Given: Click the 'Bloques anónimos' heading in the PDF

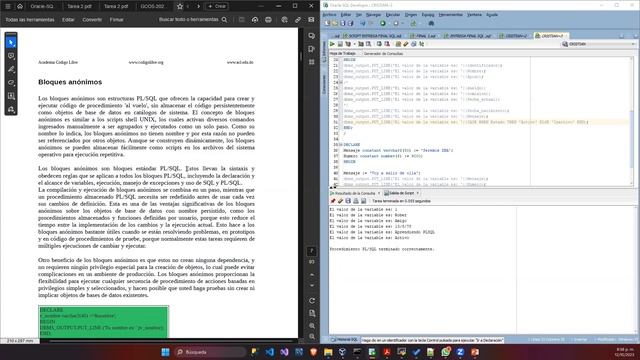Looking at the screenshot, I should click(x=70, y=82).
